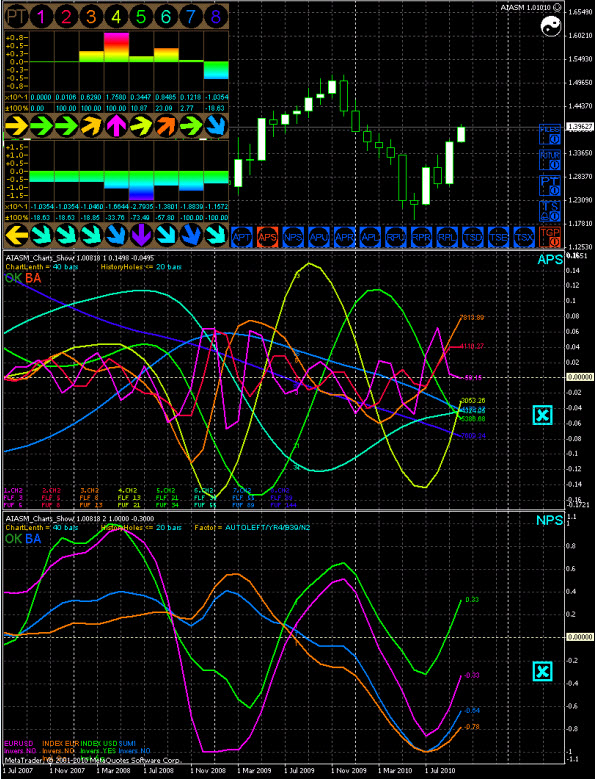Close the NPS chart panel with X
Viewport: 595px width, 779px height.
542,671
